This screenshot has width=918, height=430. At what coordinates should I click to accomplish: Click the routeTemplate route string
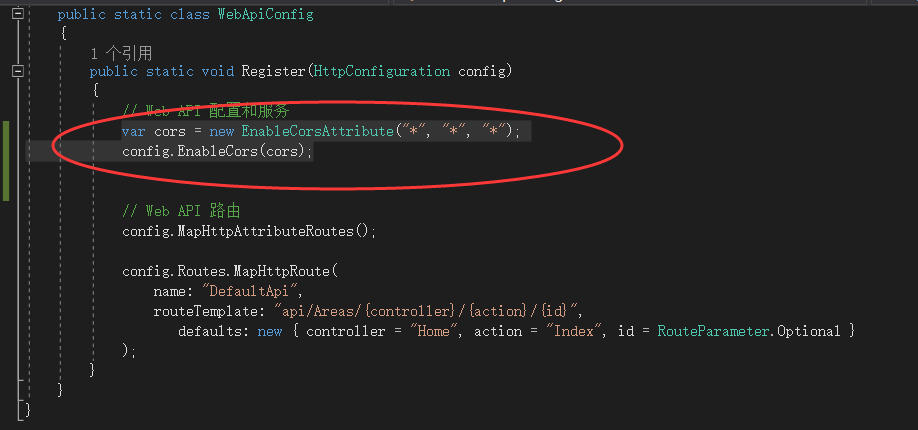[x=392, y=311]
